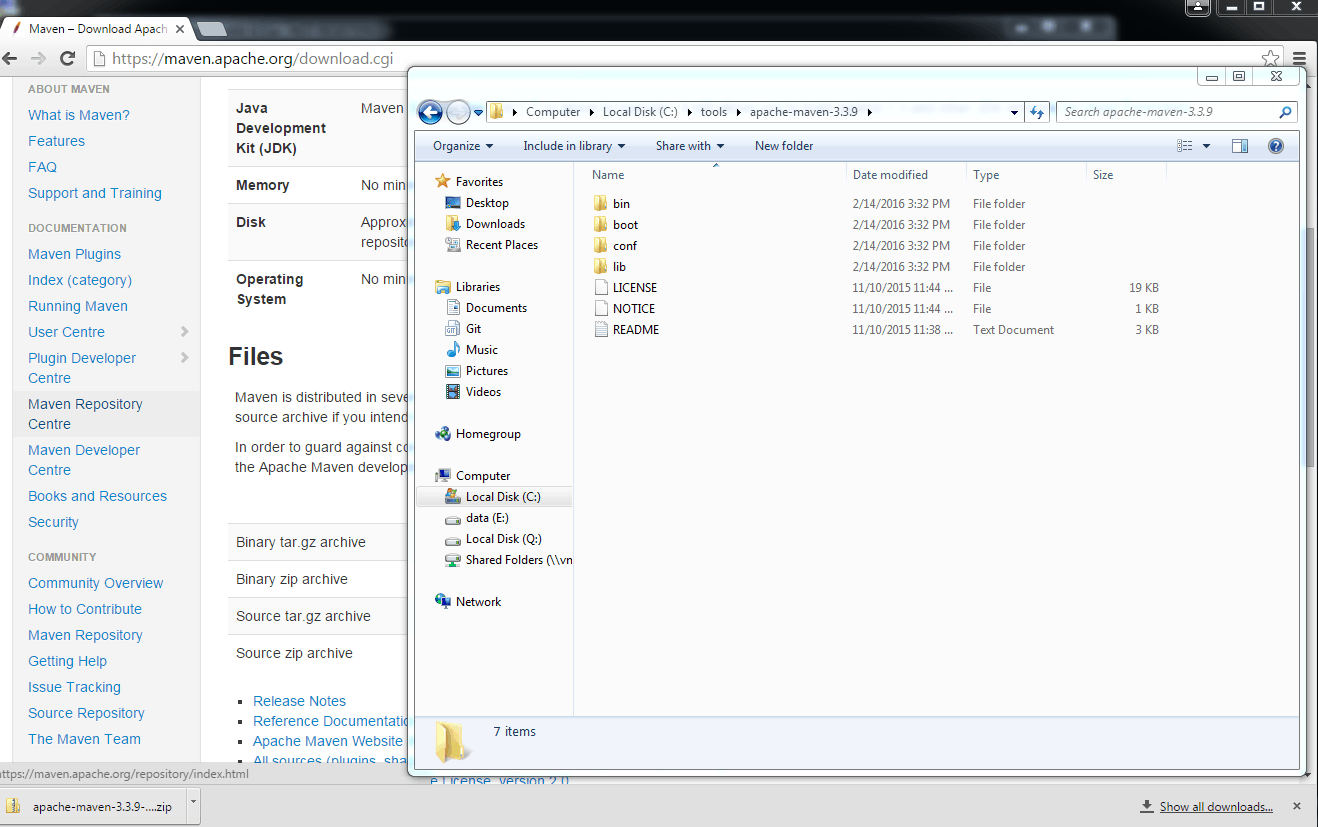Open address bar previous locations dropdown

click(1014, 112)
